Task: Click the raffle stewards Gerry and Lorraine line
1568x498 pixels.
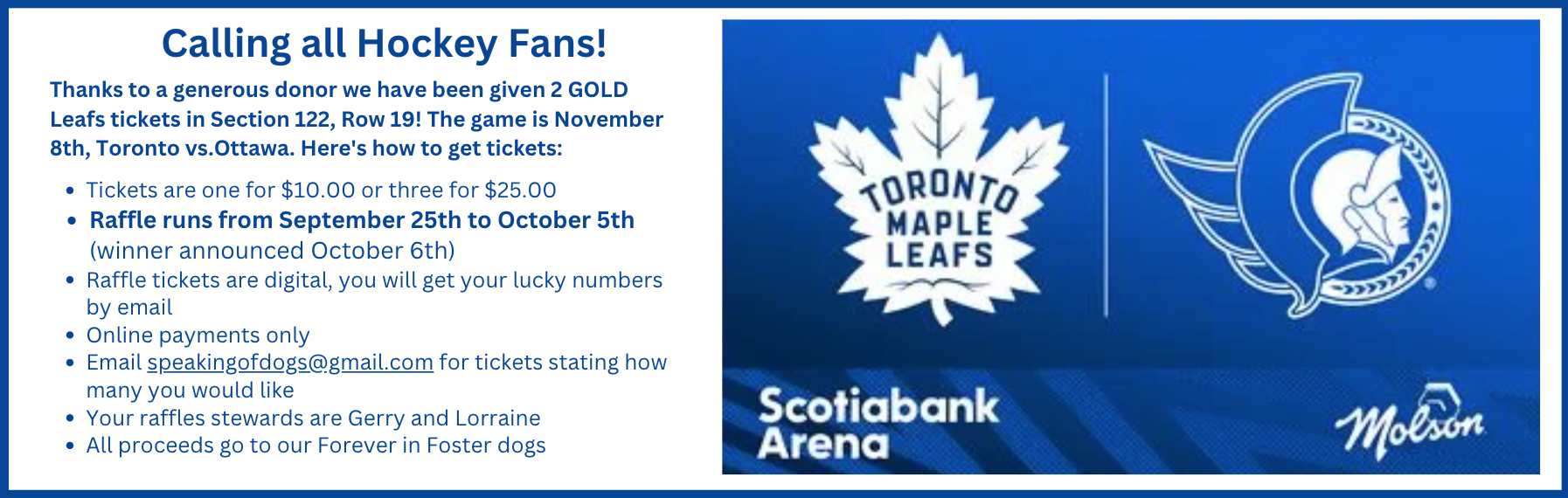Action: [313, 418]
